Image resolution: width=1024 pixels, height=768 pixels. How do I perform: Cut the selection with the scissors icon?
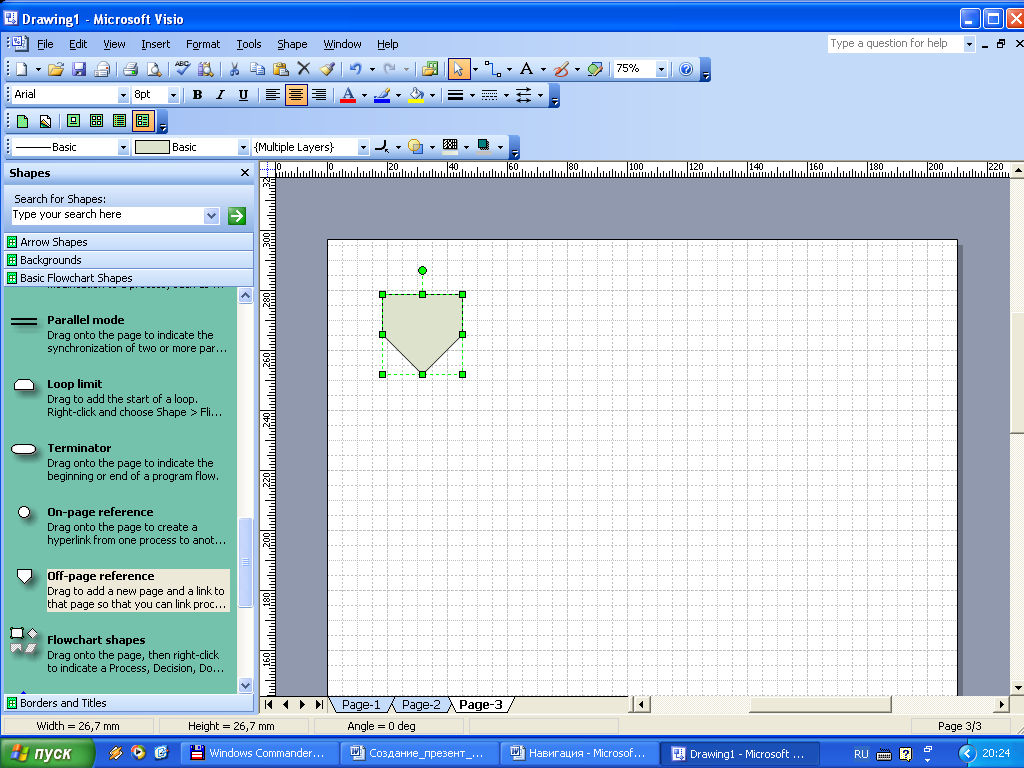tap(234, 69)
